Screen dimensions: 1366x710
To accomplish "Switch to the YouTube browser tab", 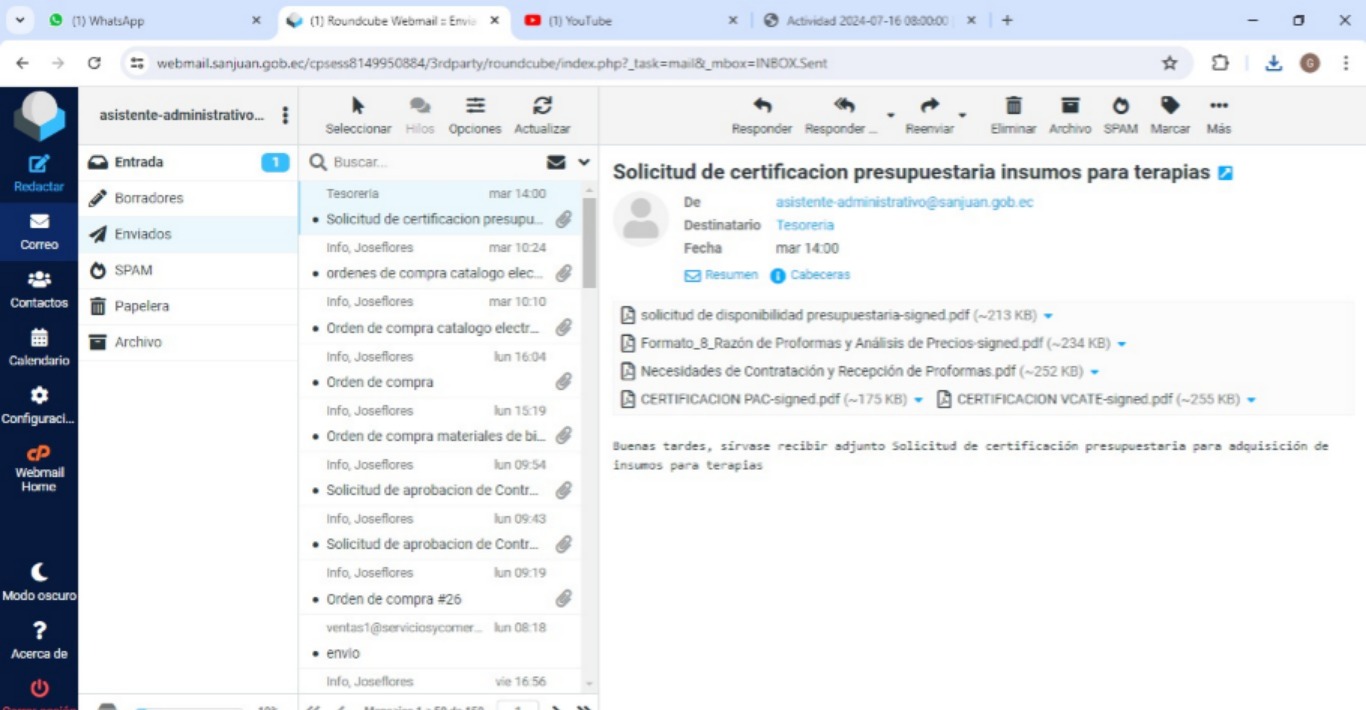I will [x=580, y=20].
